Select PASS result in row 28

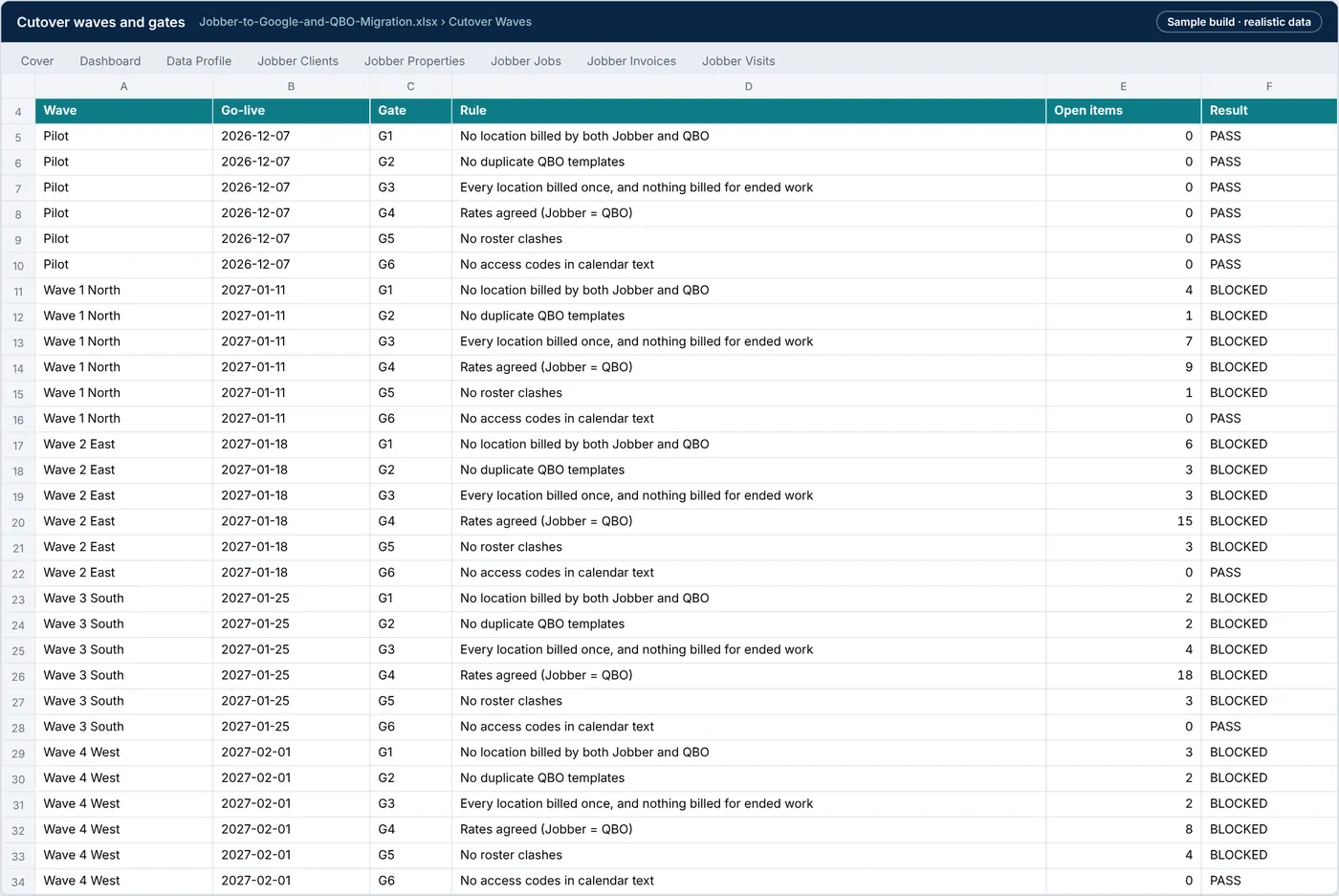[x=1269, y=727]
